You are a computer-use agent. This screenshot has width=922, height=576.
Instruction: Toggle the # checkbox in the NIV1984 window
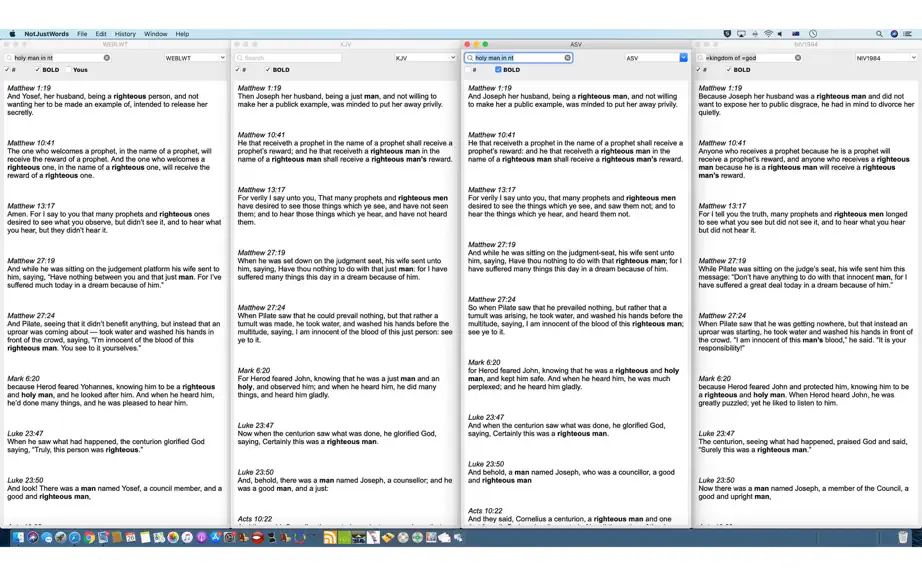pos(699,69)
